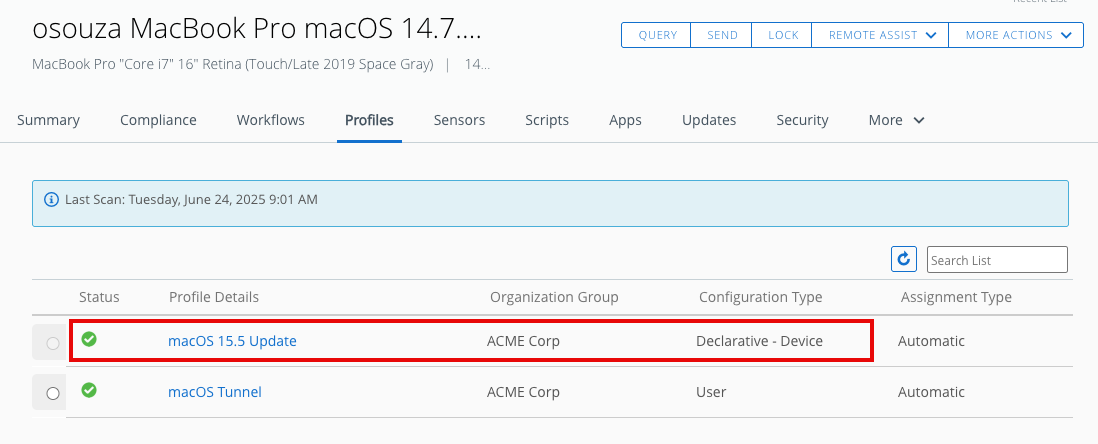Open the macOS 15.5 Update profile link

click(x=232, y=341)
